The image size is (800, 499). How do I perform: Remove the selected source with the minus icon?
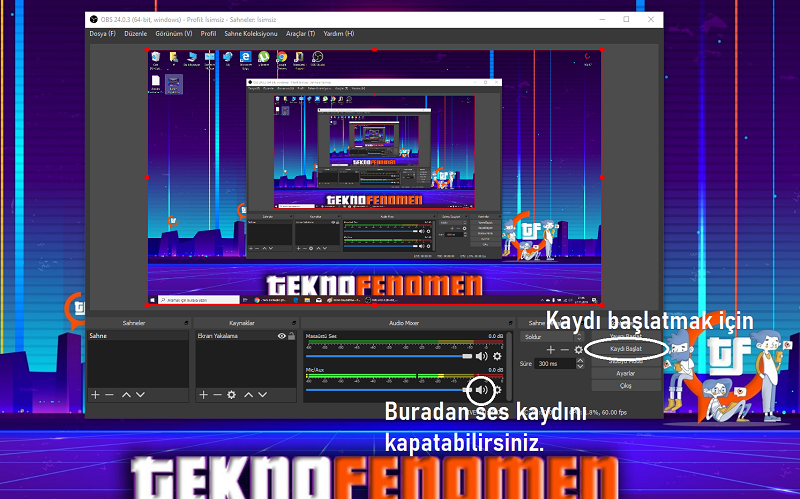(x=217, y=394)
